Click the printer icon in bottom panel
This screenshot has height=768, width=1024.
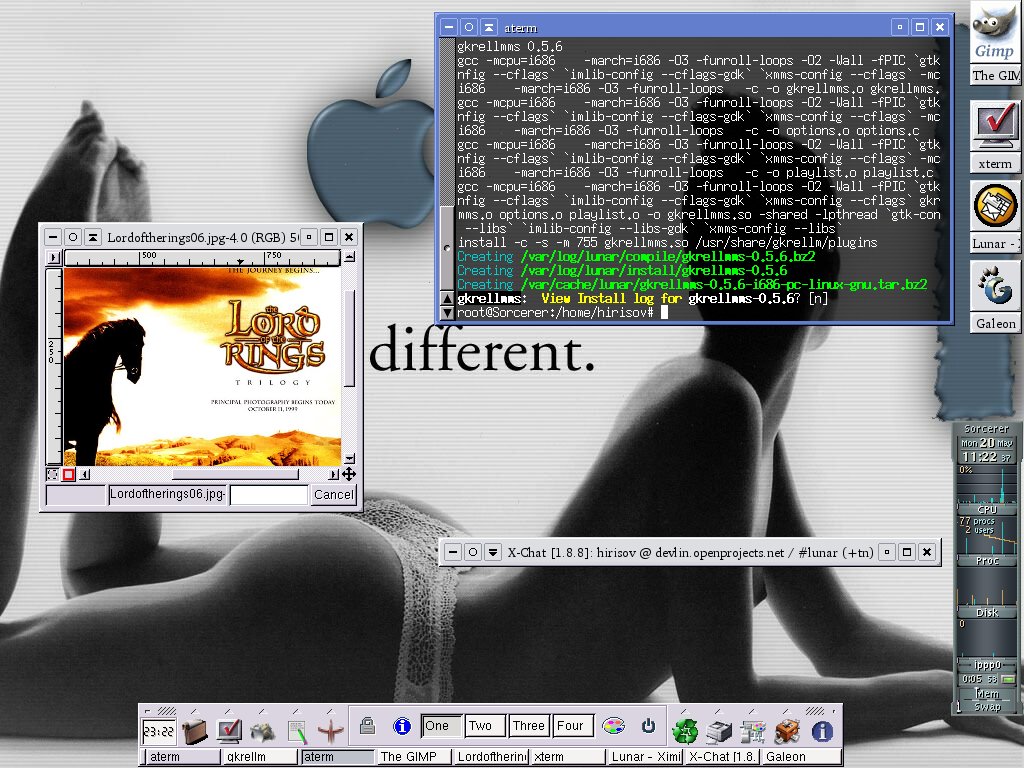[719, 730]
